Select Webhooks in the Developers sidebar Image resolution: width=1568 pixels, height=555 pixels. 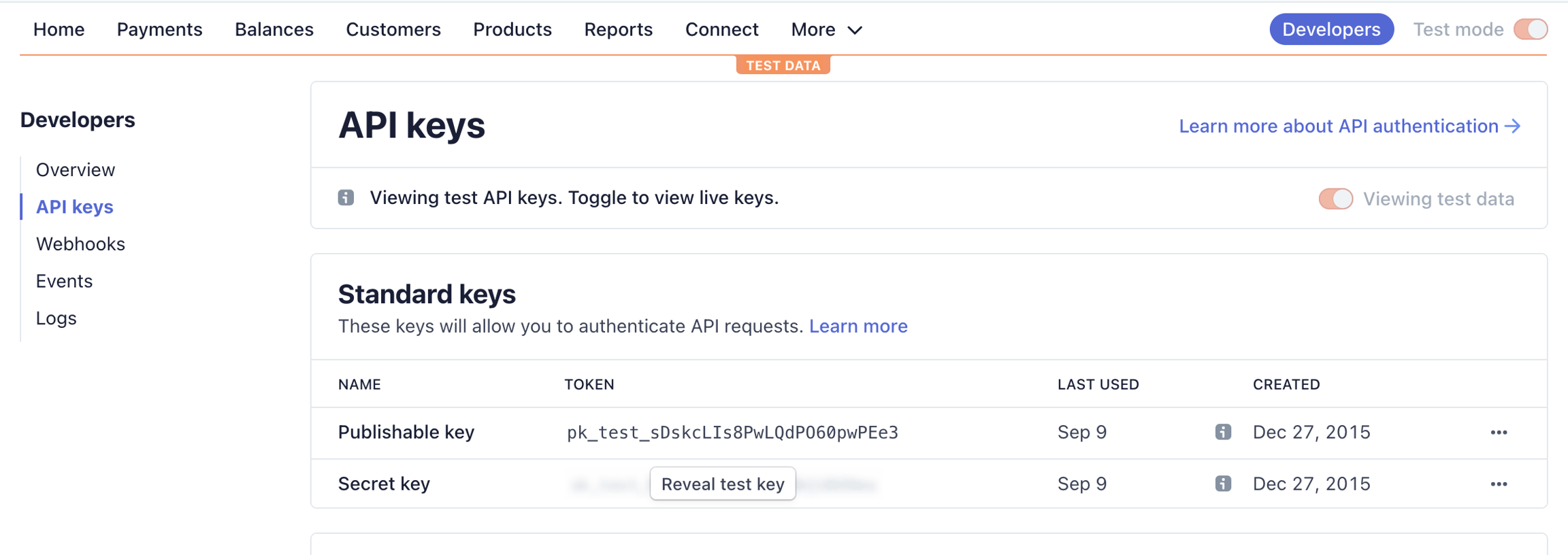click(x=80, y=244)
